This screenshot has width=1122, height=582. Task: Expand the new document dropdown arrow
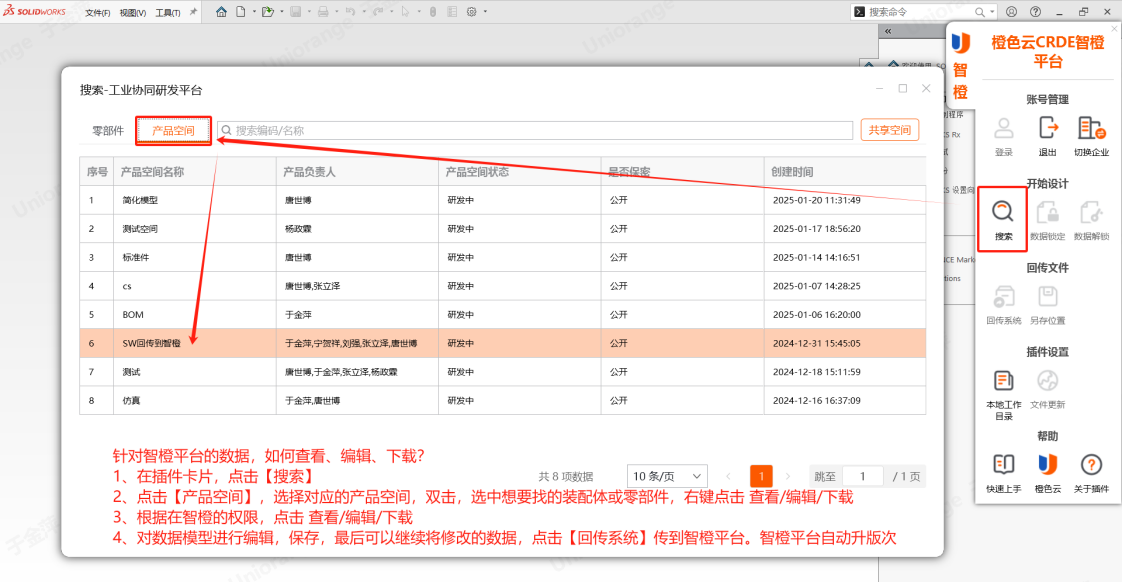click(x=253, y=11)
